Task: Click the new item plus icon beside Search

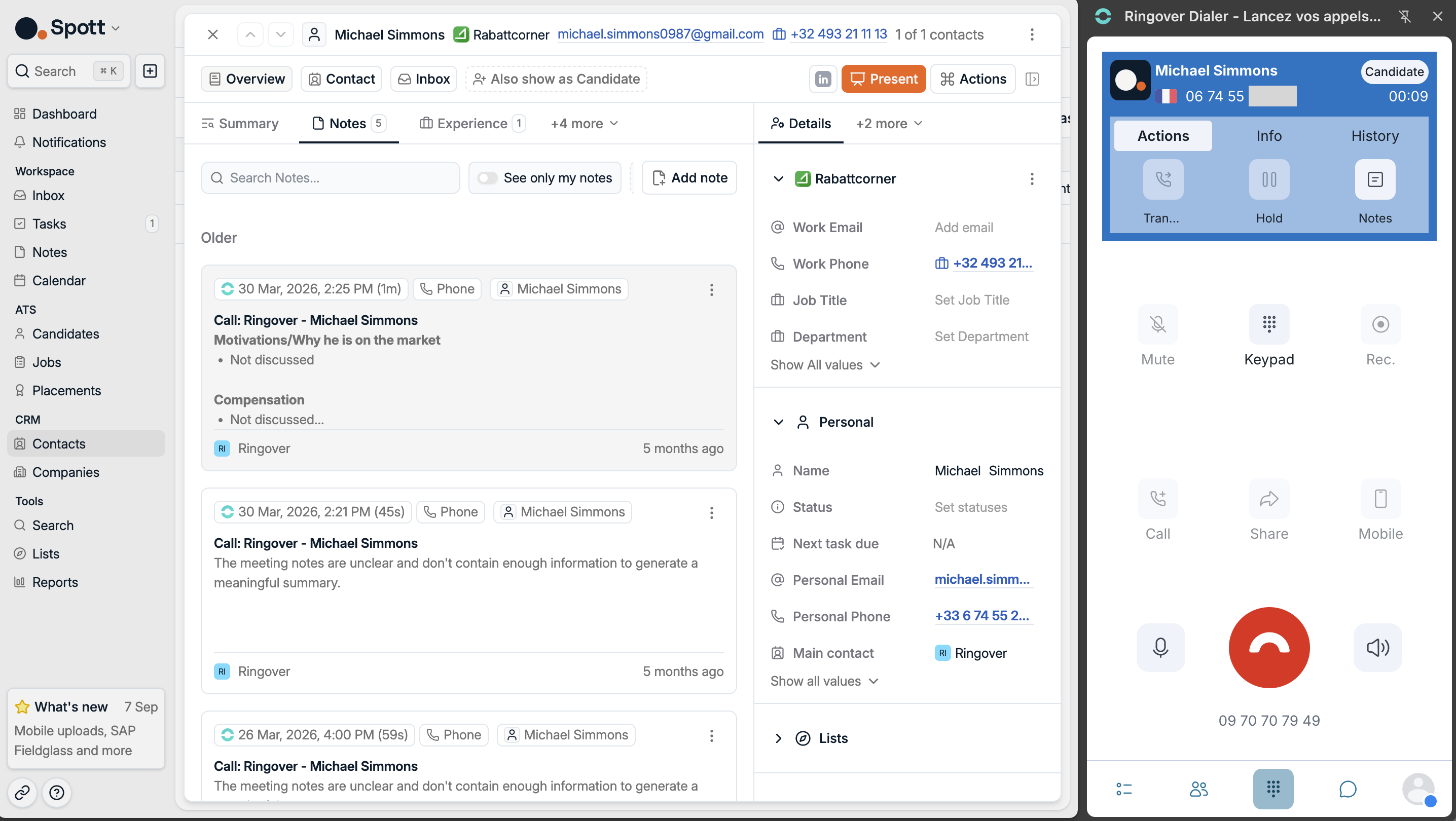Action: [150, 71]
